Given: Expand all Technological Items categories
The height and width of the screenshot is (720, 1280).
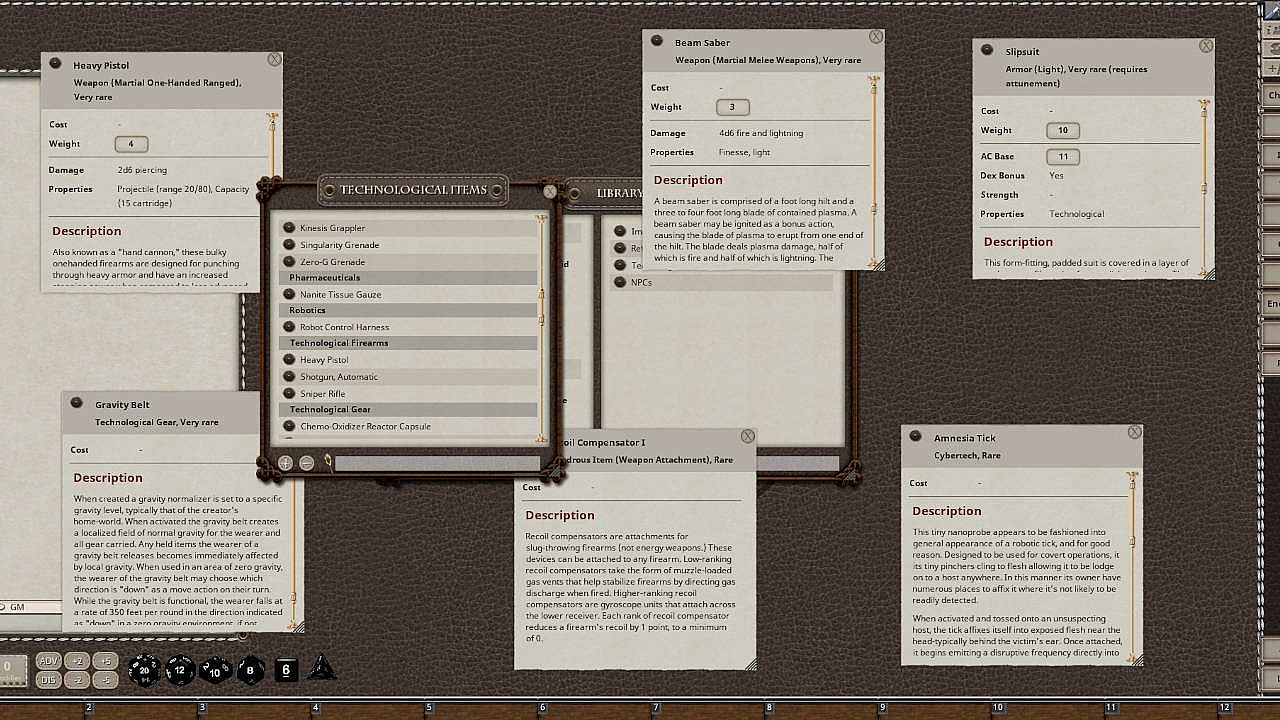Looking at the screenshot, I should click(285, 463).
